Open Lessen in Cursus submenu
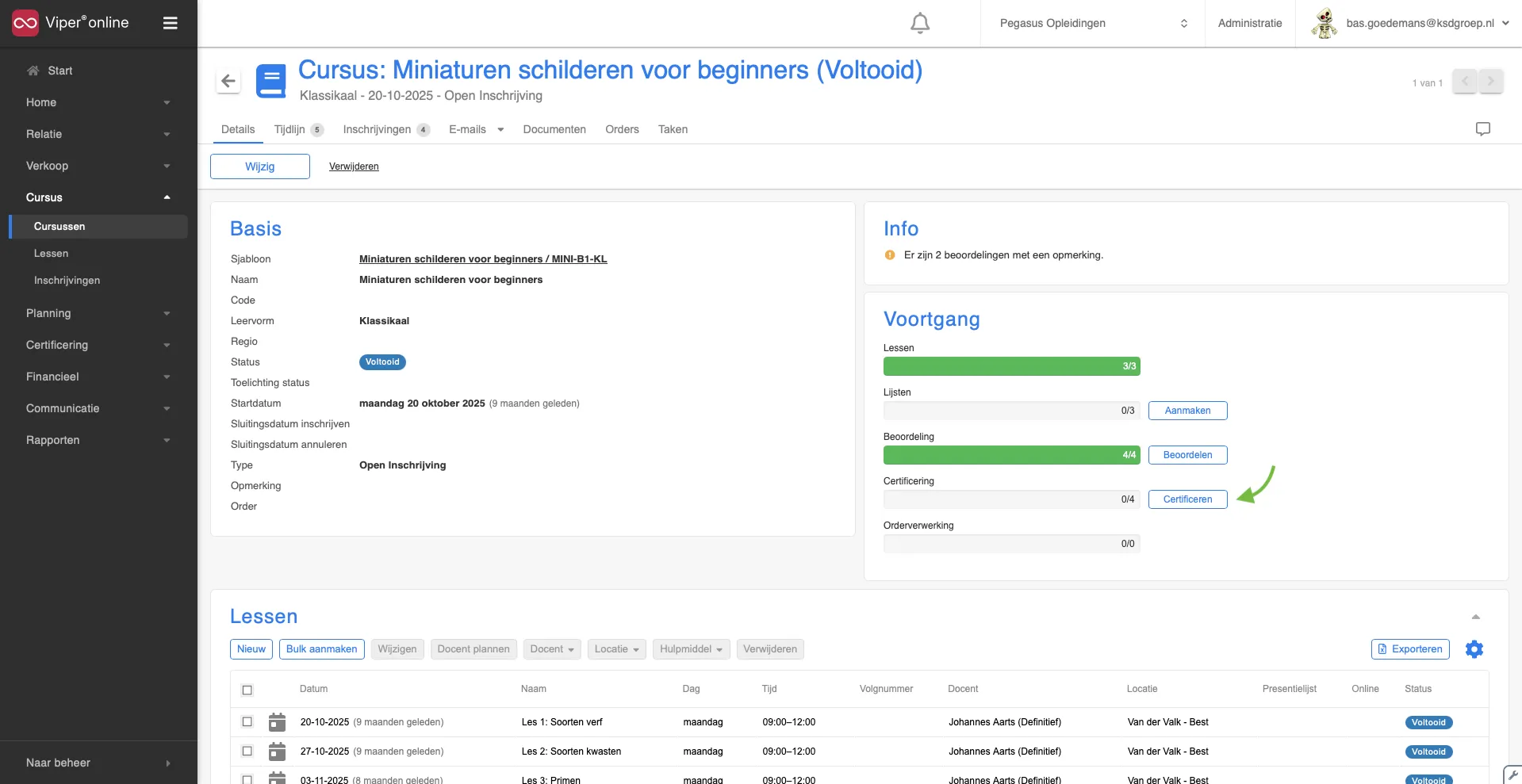 click(51, 254)
